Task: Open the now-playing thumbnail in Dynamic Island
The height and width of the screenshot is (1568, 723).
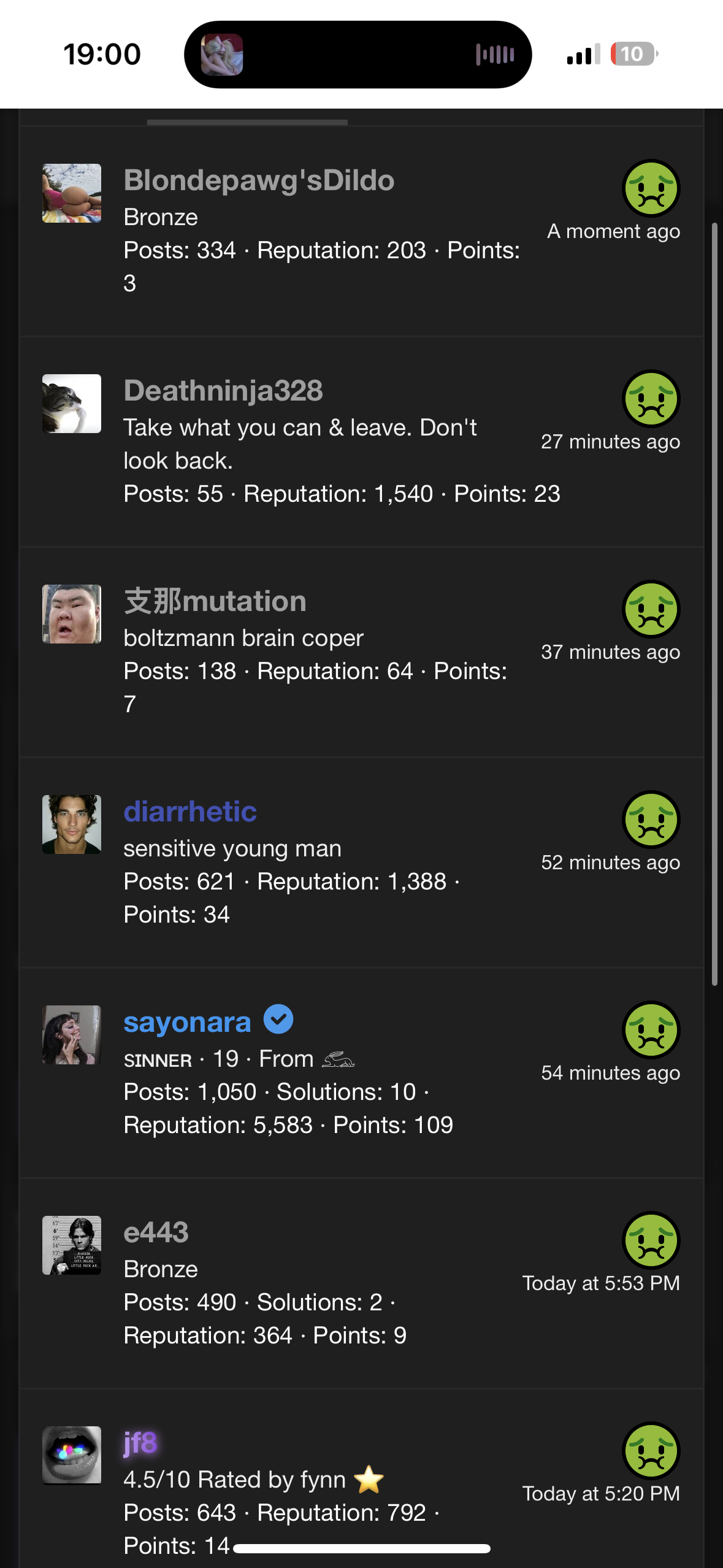Action: (x=222, y=55)
